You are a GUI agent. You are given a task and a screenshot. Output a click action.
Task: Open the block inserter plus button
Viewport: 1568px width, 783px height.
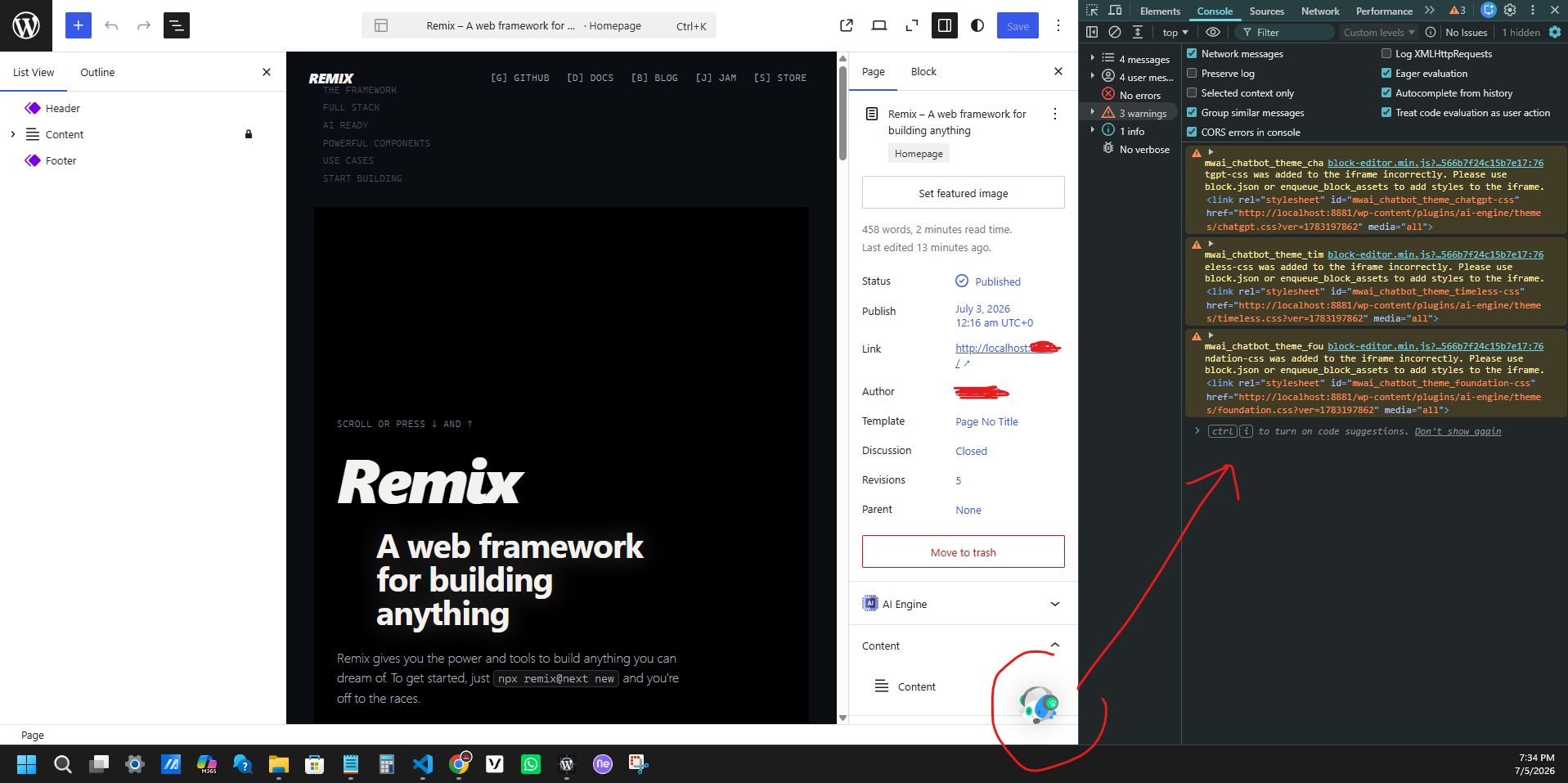click(x=79, y=25)
